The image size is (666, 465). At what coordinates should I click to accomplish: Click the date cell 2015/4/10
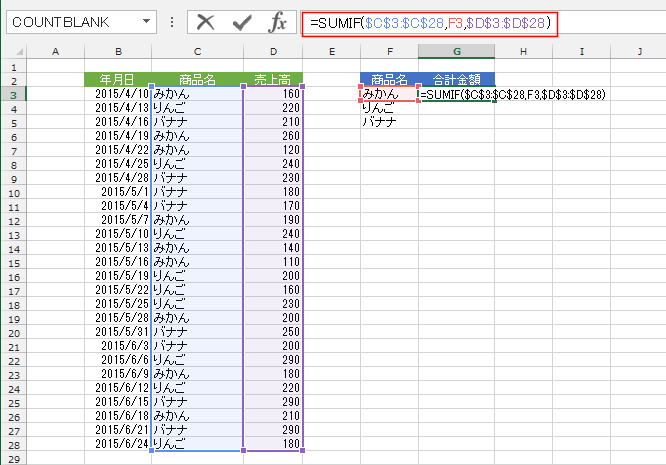pyautogui.click(x=118, y=93)
